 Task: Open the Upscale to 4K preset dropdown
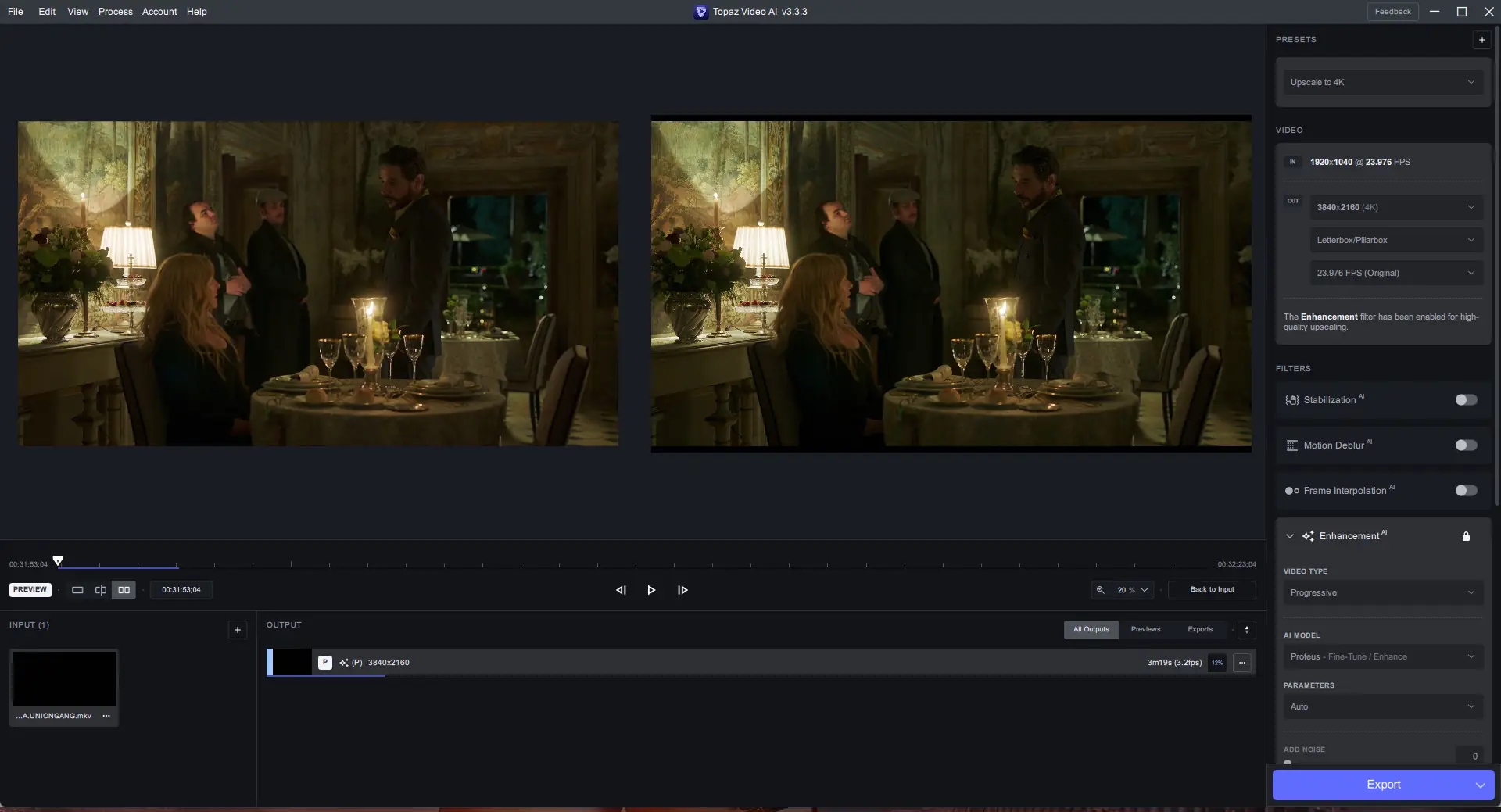[x=1383, y=82]
